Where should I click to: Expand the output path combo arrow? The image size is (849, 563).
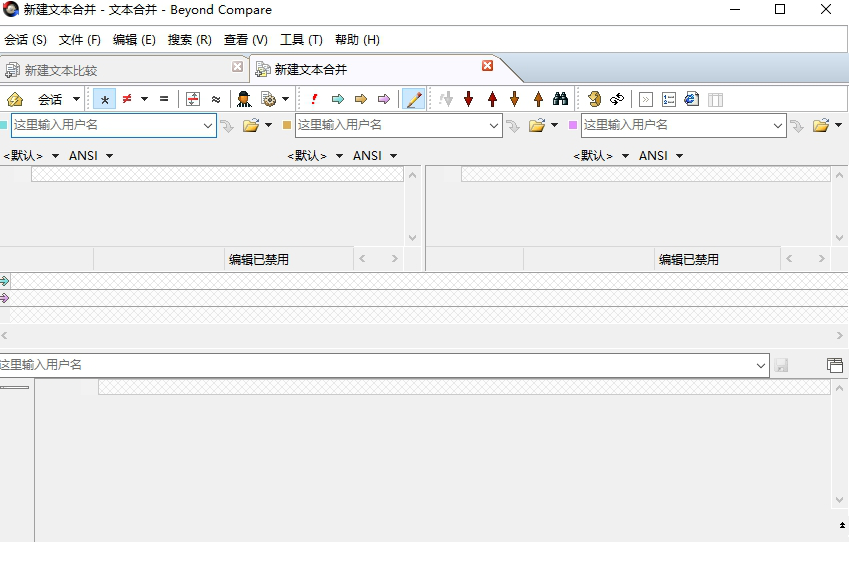761,365
